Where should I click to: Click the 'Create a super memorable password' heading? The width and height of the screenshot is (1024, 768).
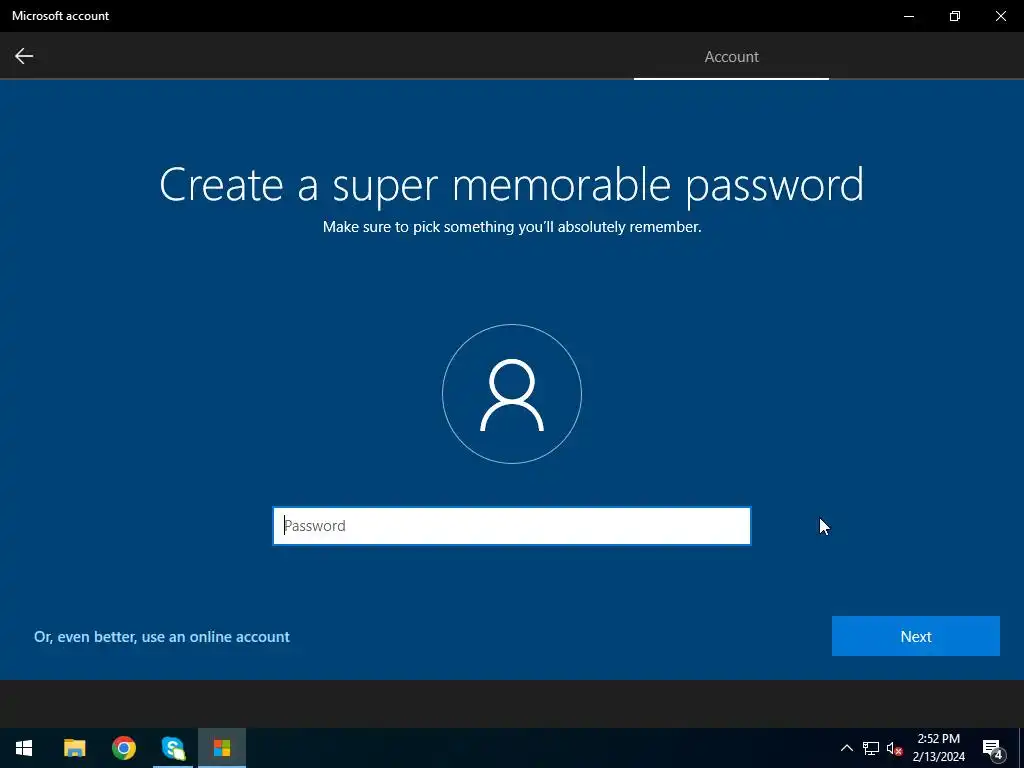(x=511, y=185)
